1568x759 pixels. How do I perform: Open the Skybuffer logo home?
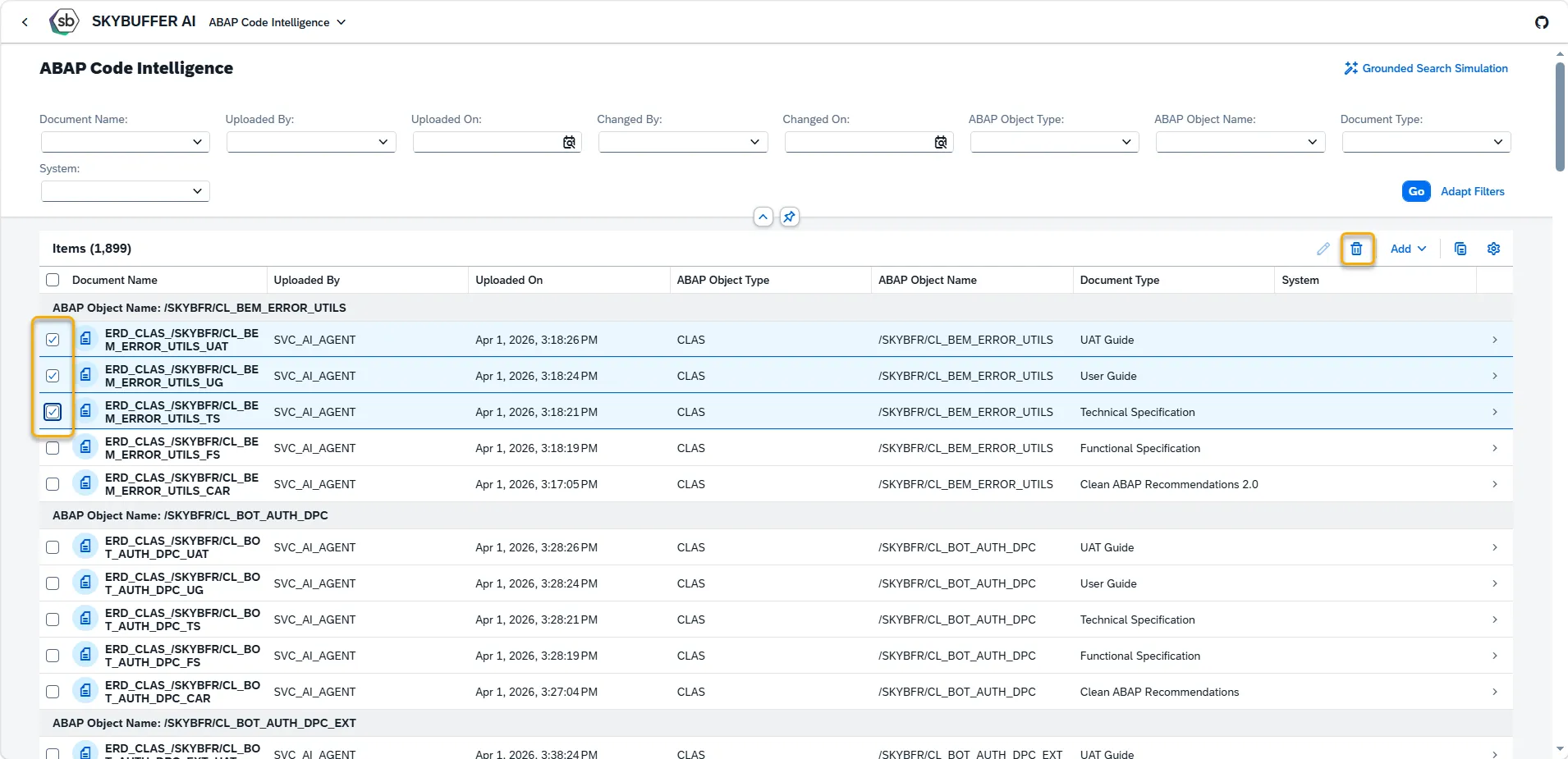coord(64,21)
